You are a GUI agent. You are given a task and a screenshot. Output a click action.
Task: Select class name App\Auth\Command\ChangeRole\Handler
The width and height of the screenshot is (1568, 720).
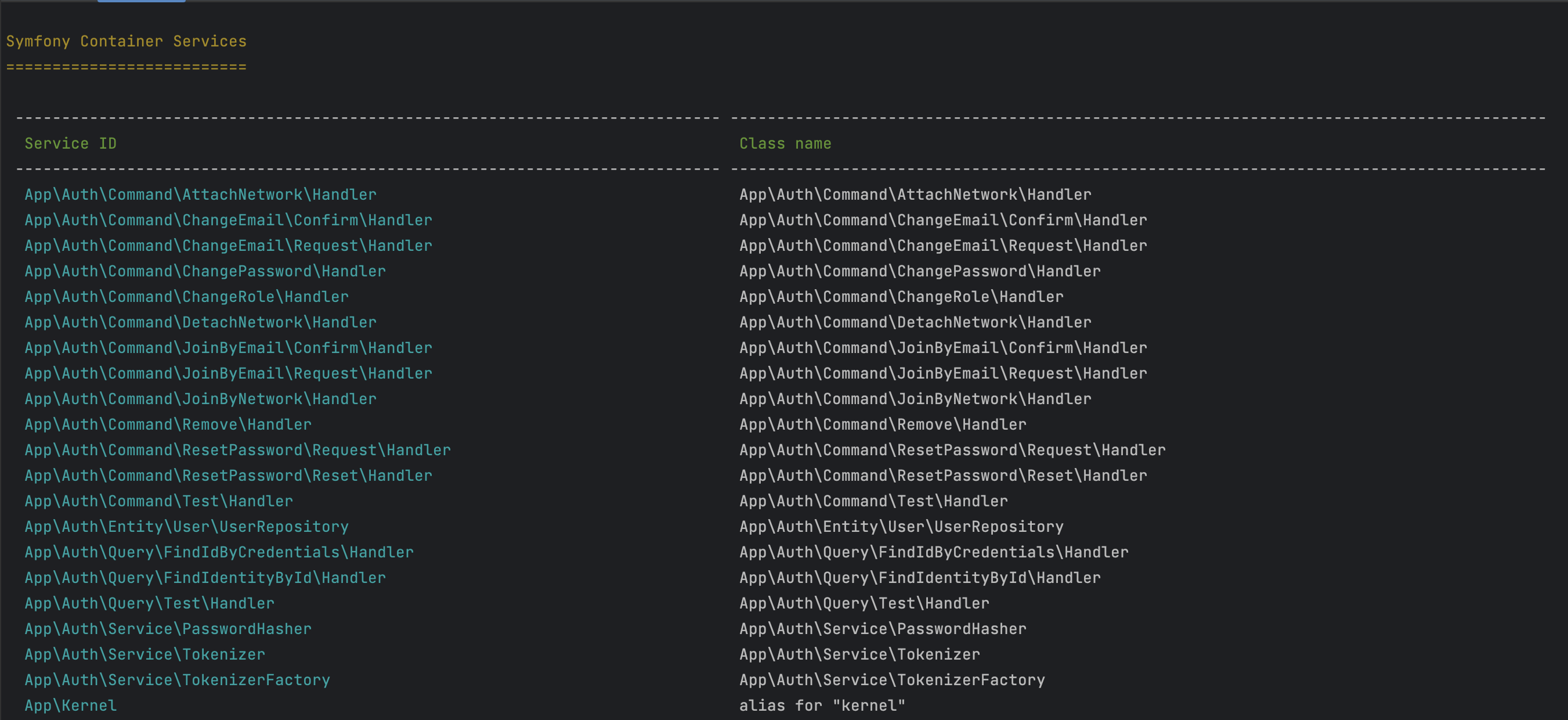coord(901,297)
